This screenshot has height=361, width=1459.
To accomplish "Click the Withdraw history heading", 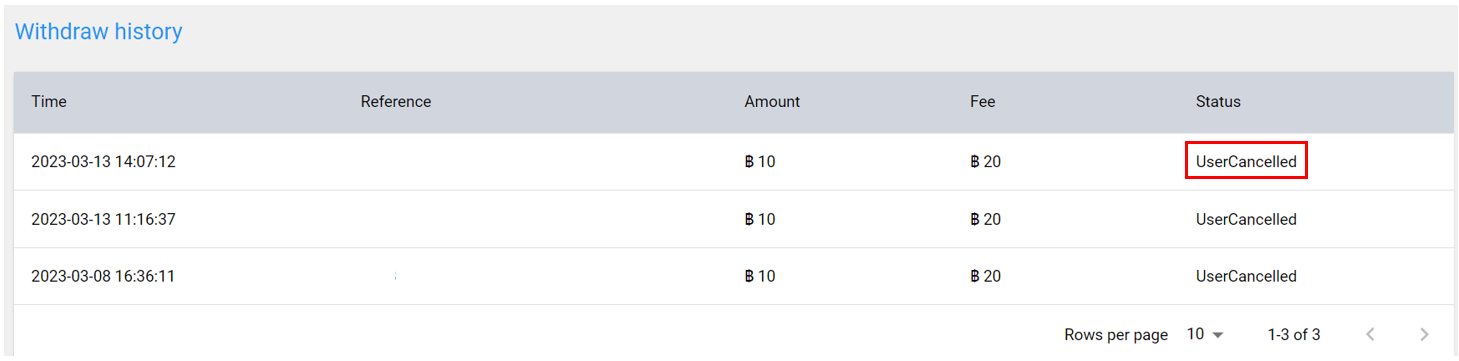I will [x=98, y=32].
